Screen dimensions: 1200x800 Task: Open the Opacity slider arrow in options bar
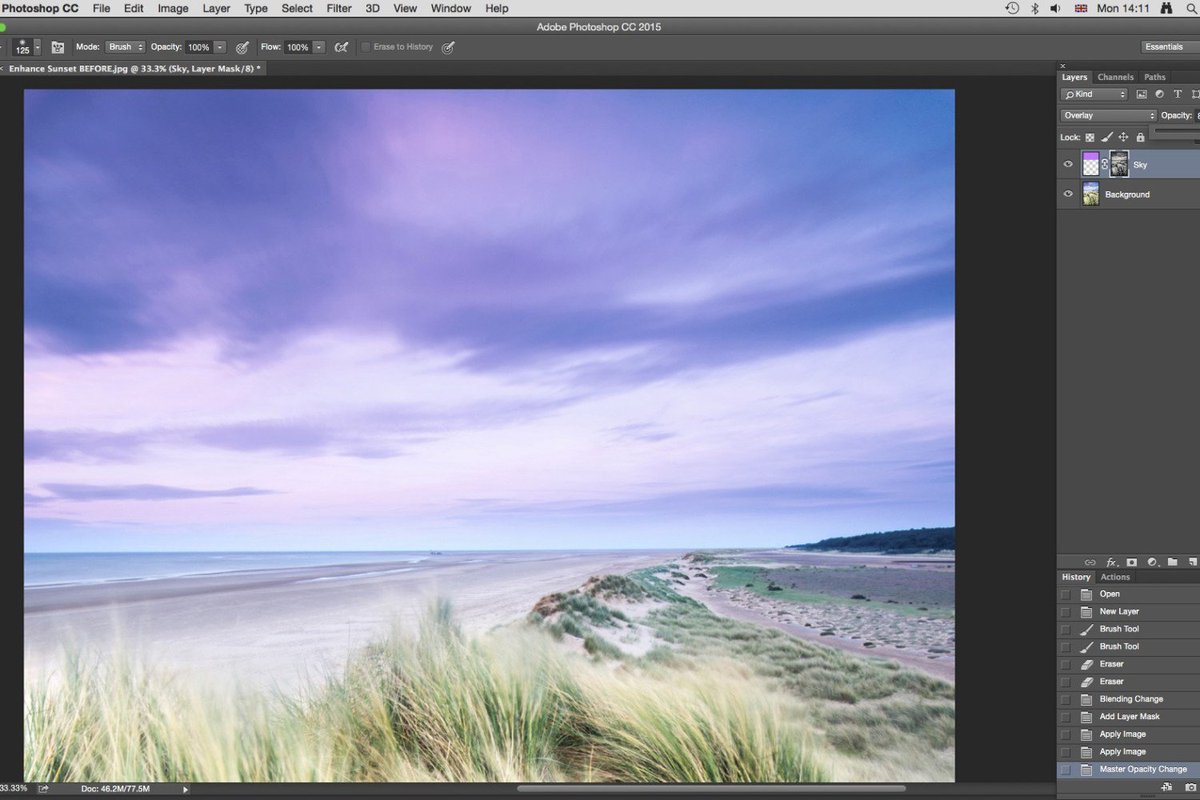220,47
